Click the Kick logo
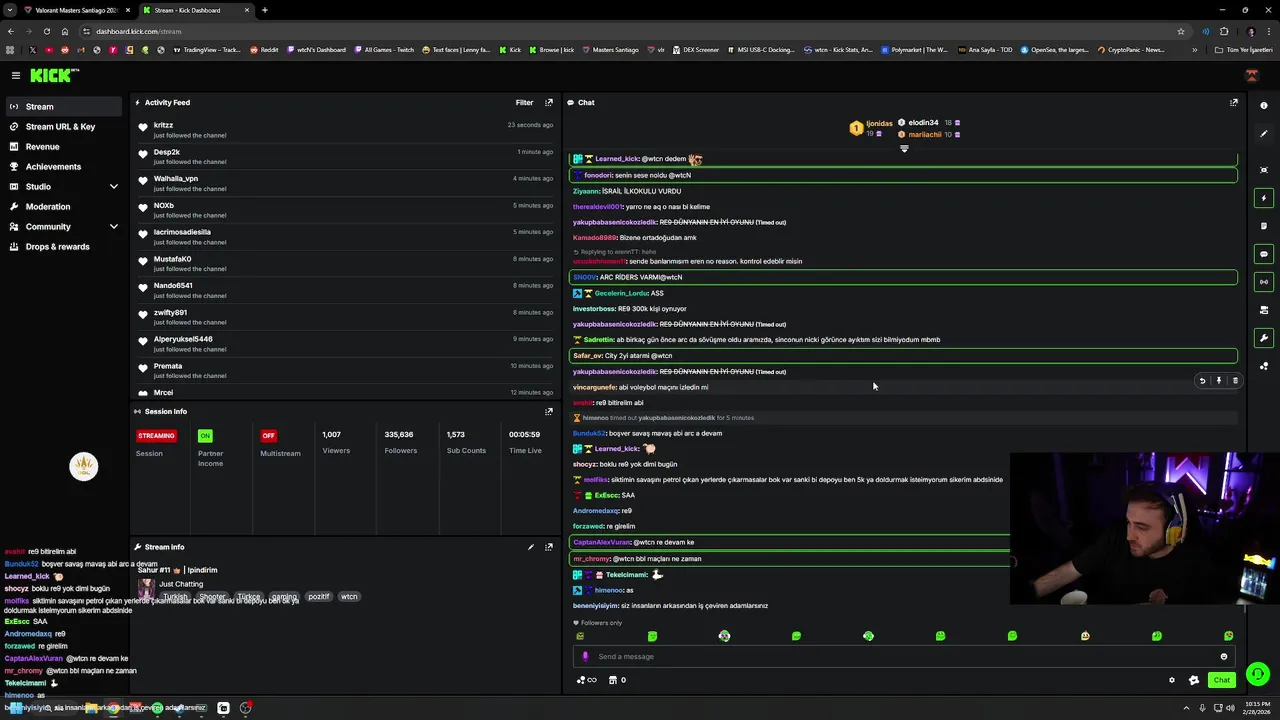Viewport: 1280px width, 720px height. [54, 75]
